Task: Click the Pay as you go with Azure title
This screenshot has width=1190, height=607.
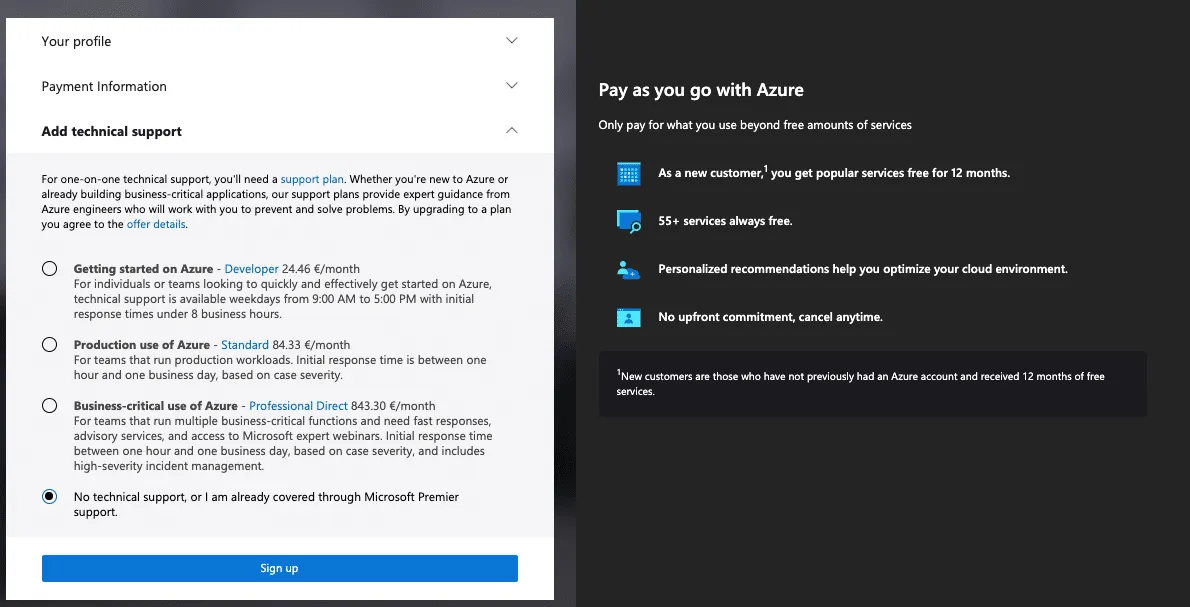Action: click(700, 90)
